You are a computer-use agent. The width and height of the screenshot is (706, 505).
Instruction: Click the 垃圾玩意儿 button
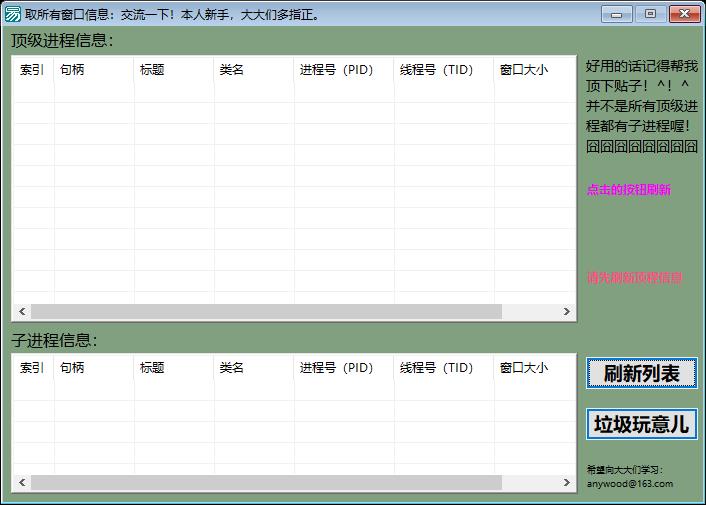(x=642, y=424)
